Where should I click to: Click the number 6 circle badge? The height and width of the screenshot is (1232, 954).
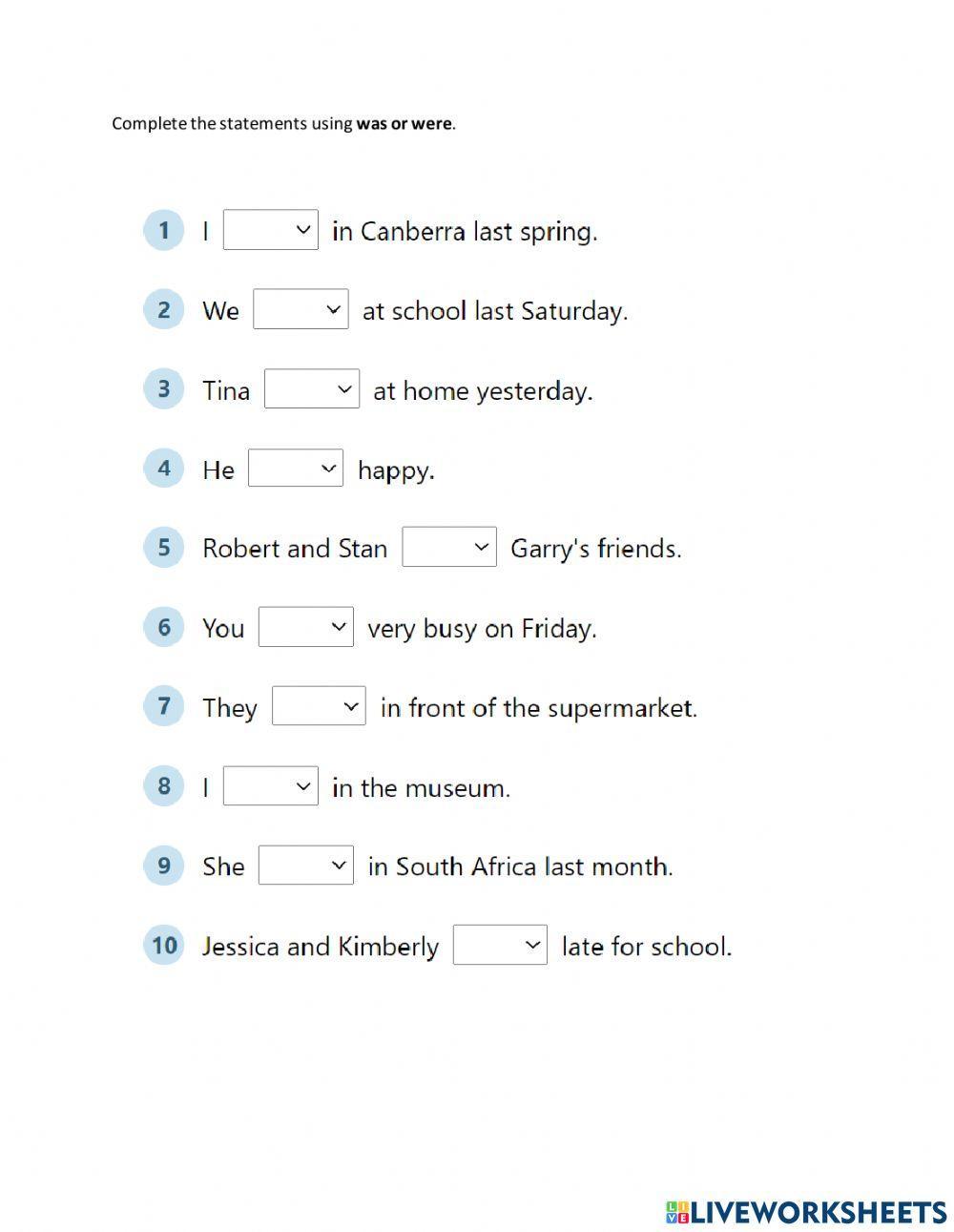[x=164, y=627]
